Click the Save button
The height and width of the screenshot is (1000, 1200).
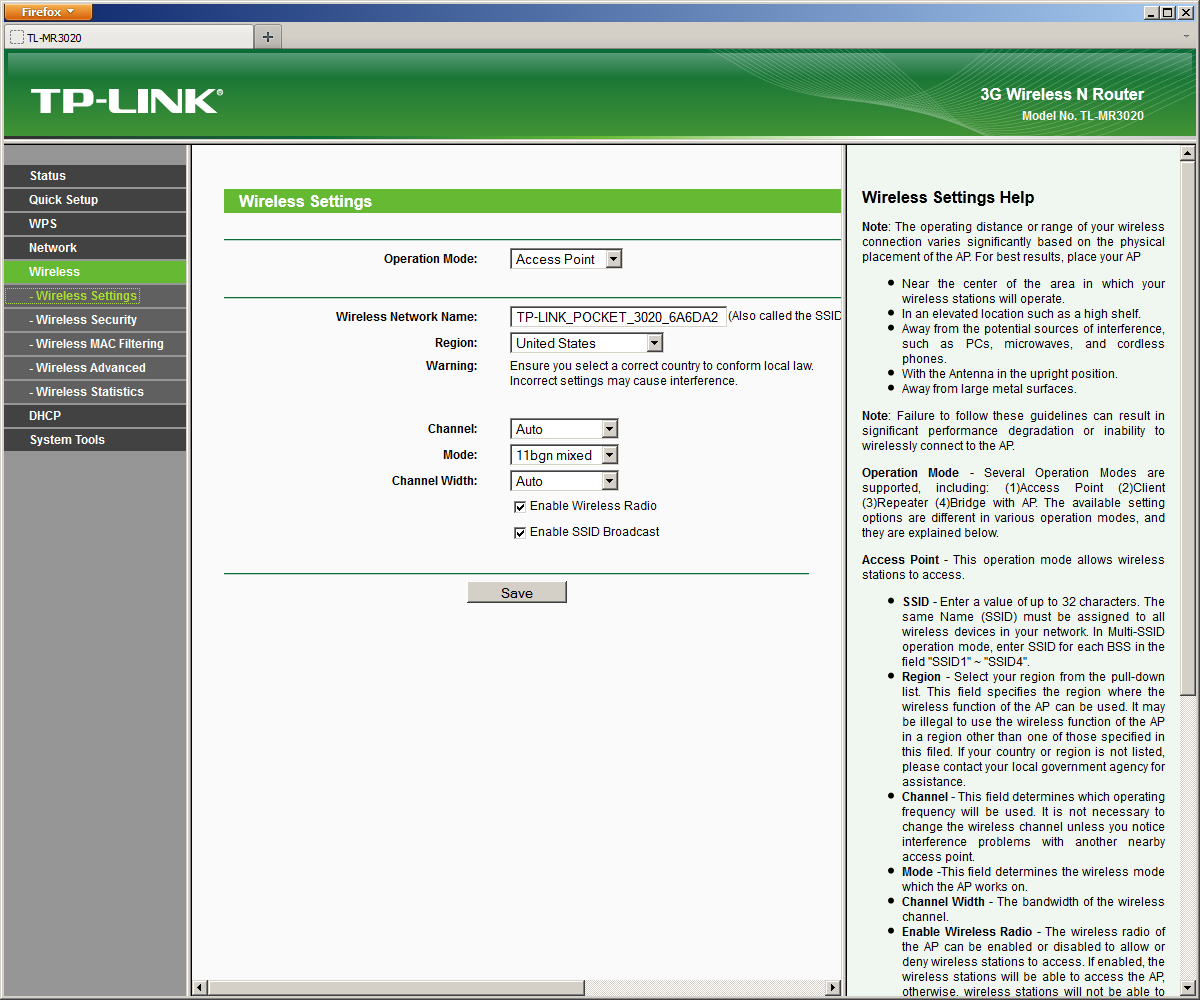(x=517, y=593)
